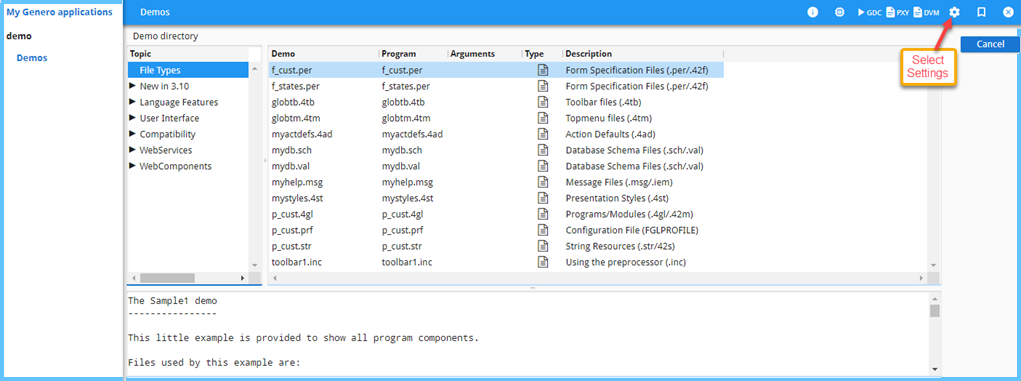Click file type icon for globtm.4tm

[542, 118]
